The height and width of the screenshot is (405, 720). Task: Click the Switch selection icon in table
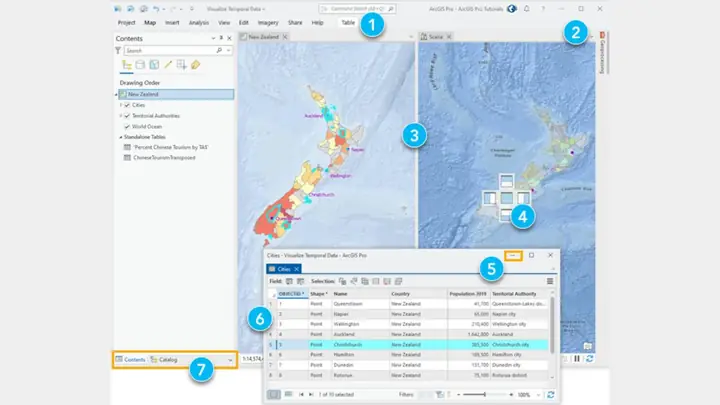pos(365,281)
